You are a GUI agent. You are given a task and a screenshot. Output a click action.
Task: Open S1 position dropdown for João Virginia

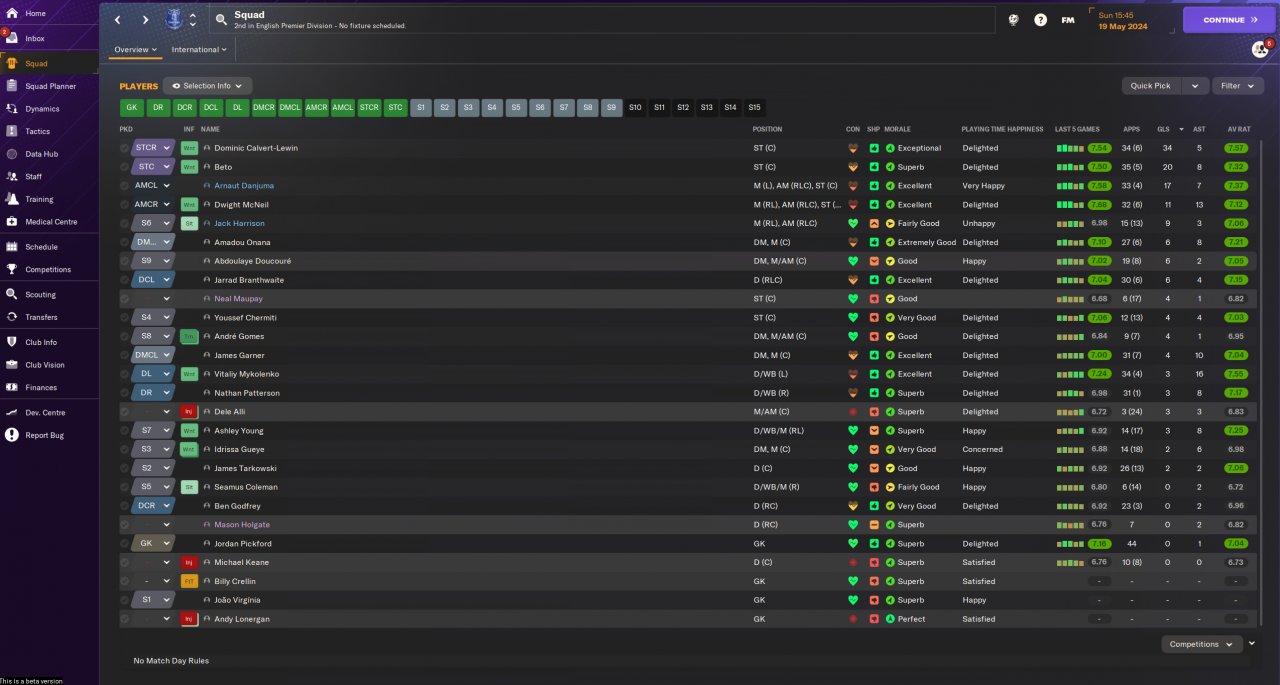pyautogui.click(x=152, y=600)
